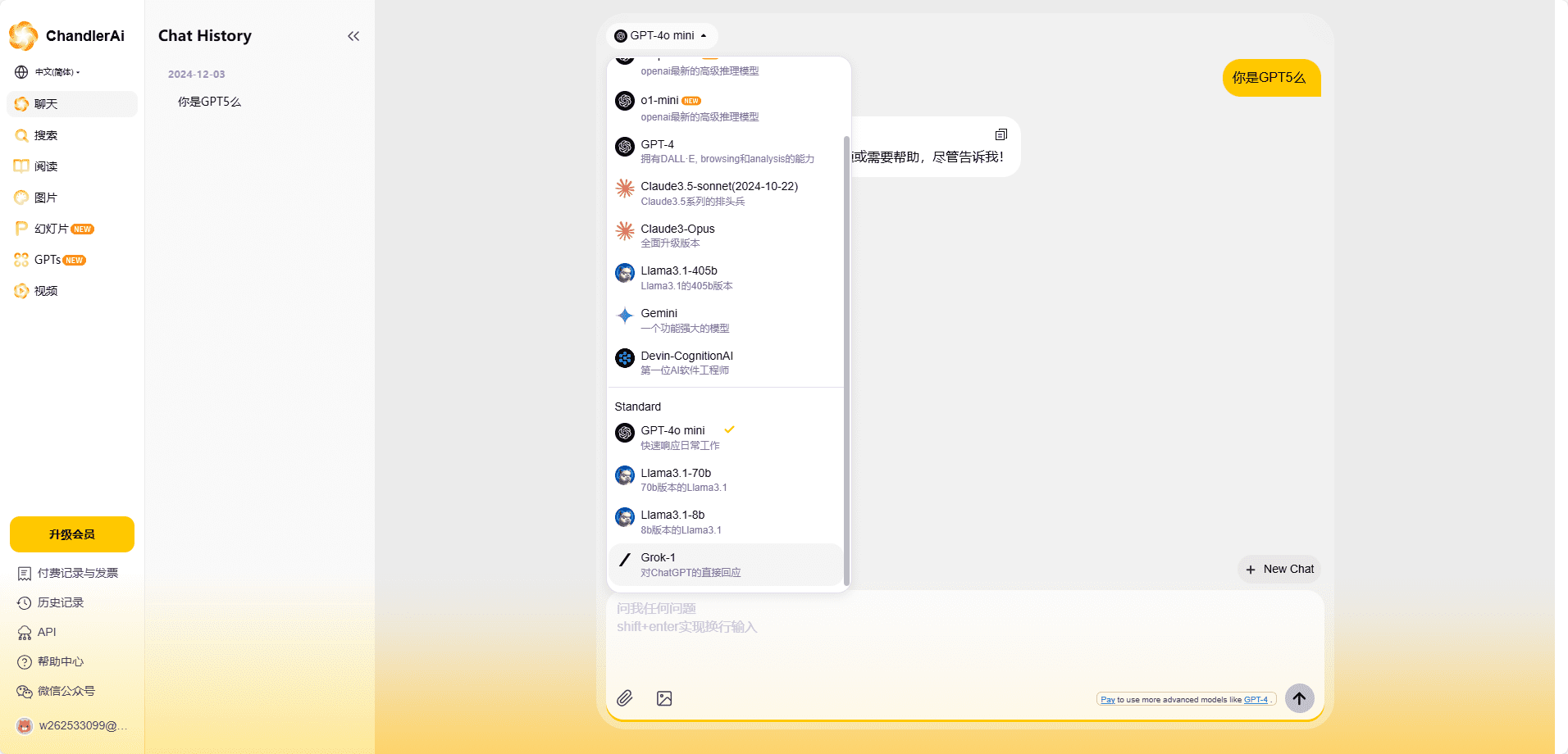Send the message with arrow button
The height and width of the screenshot is (754, 1568).
pyautogui.click(x=1300, y=698)
